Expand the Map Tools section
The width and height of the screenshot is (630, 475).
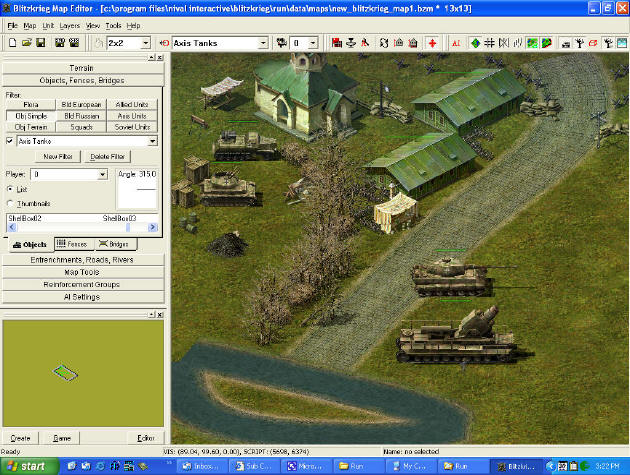[83, 272]
